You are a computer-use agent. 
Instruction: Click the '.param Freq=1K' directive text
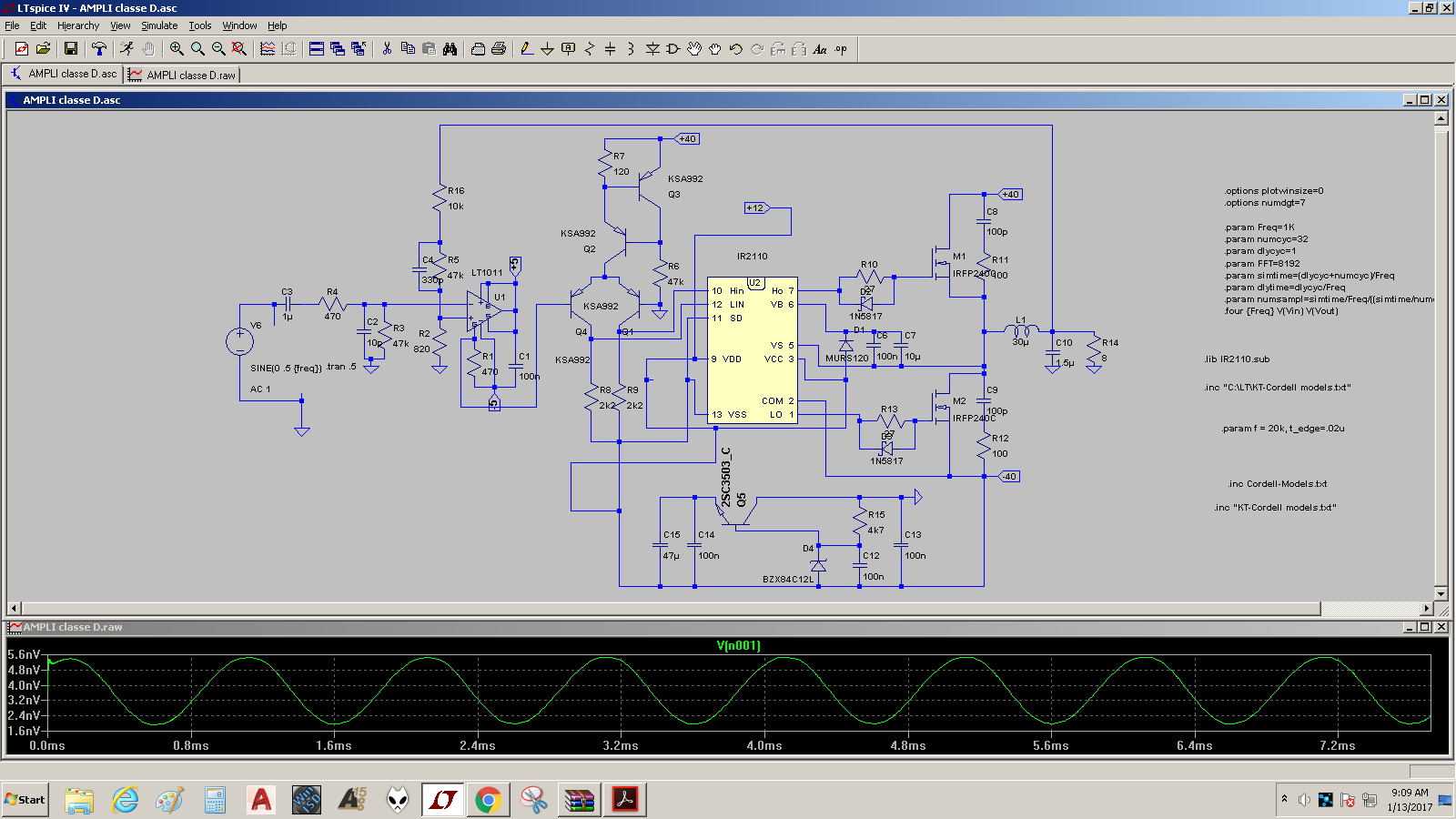1259,227
